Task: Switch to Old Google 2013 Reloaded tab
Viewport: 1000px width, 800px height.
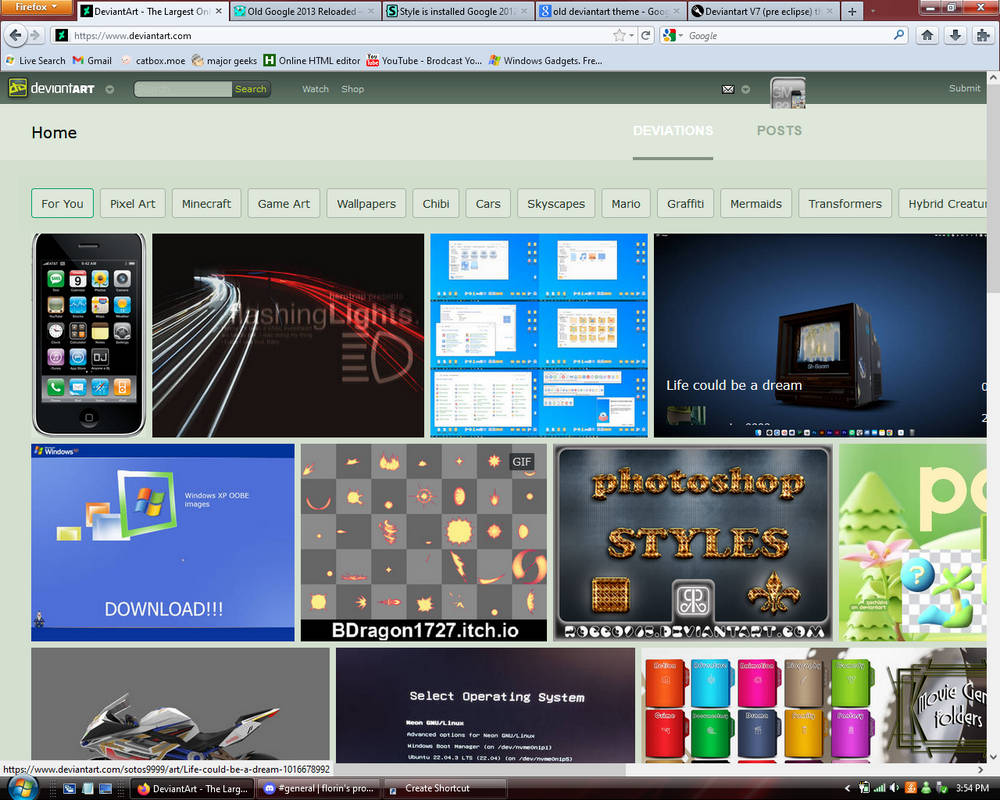Action: tap(304, 11)
